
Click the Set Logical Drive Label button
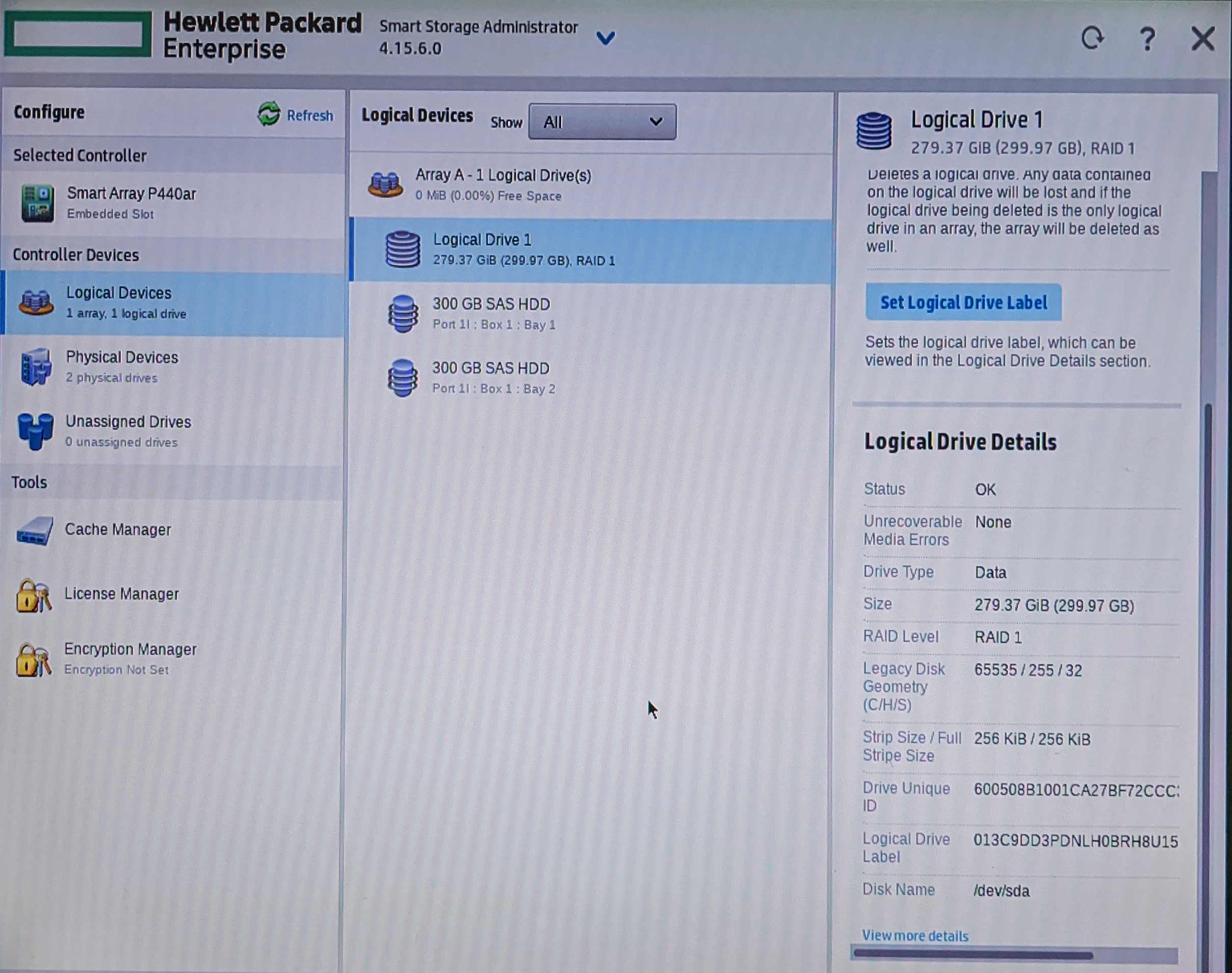click(963, 302)
